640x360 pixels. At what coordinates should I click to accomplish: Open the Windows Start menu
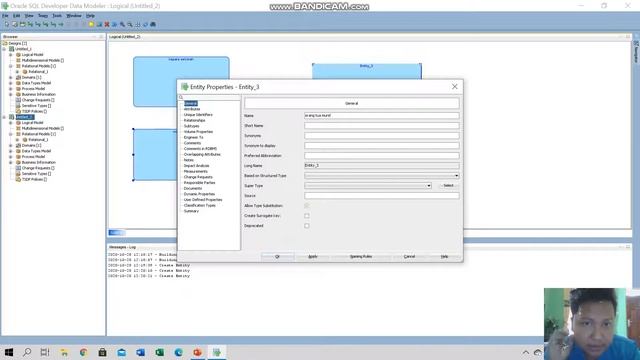9,352
